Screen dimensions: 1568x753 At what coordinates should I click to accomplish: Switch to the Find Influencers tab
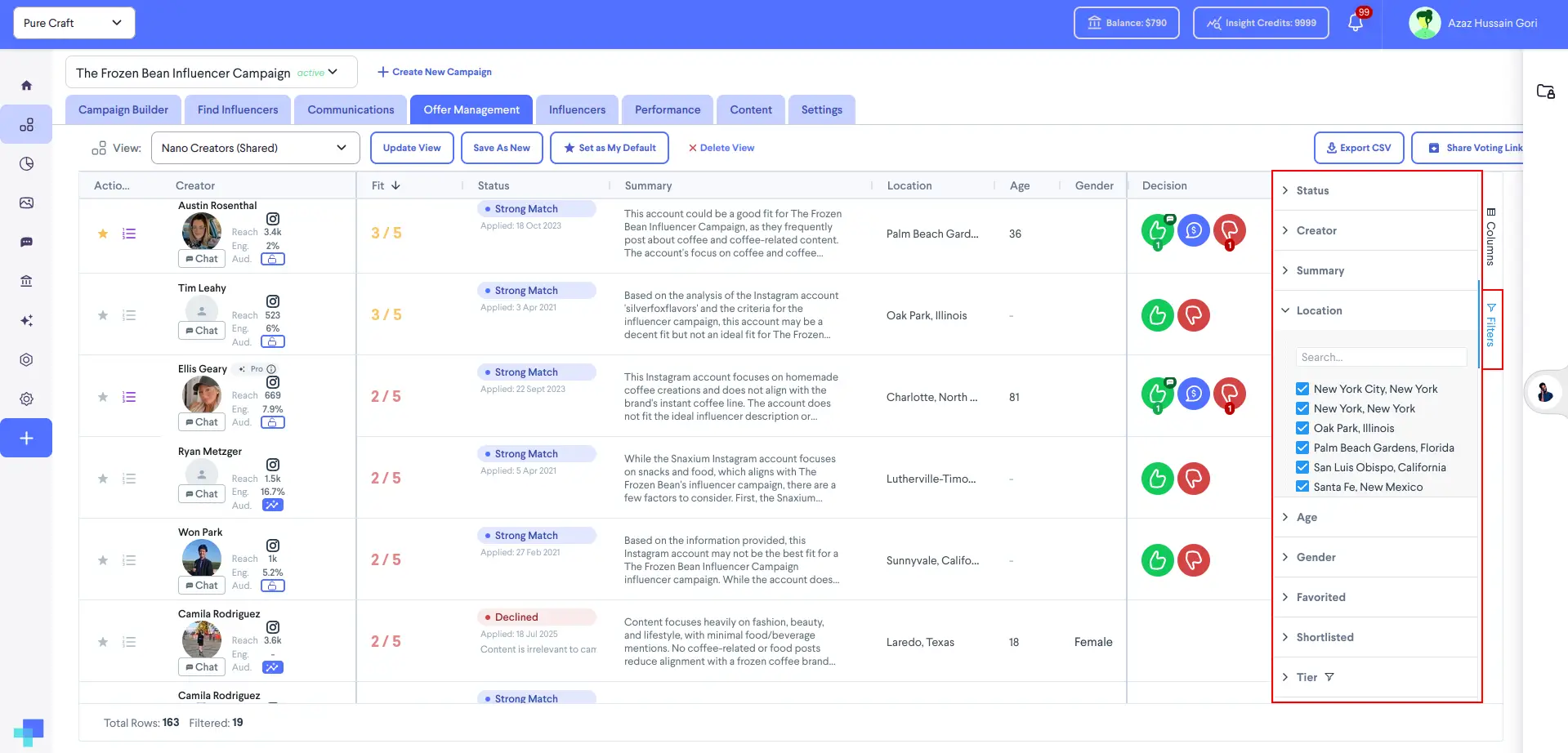[x=238, y=109]
